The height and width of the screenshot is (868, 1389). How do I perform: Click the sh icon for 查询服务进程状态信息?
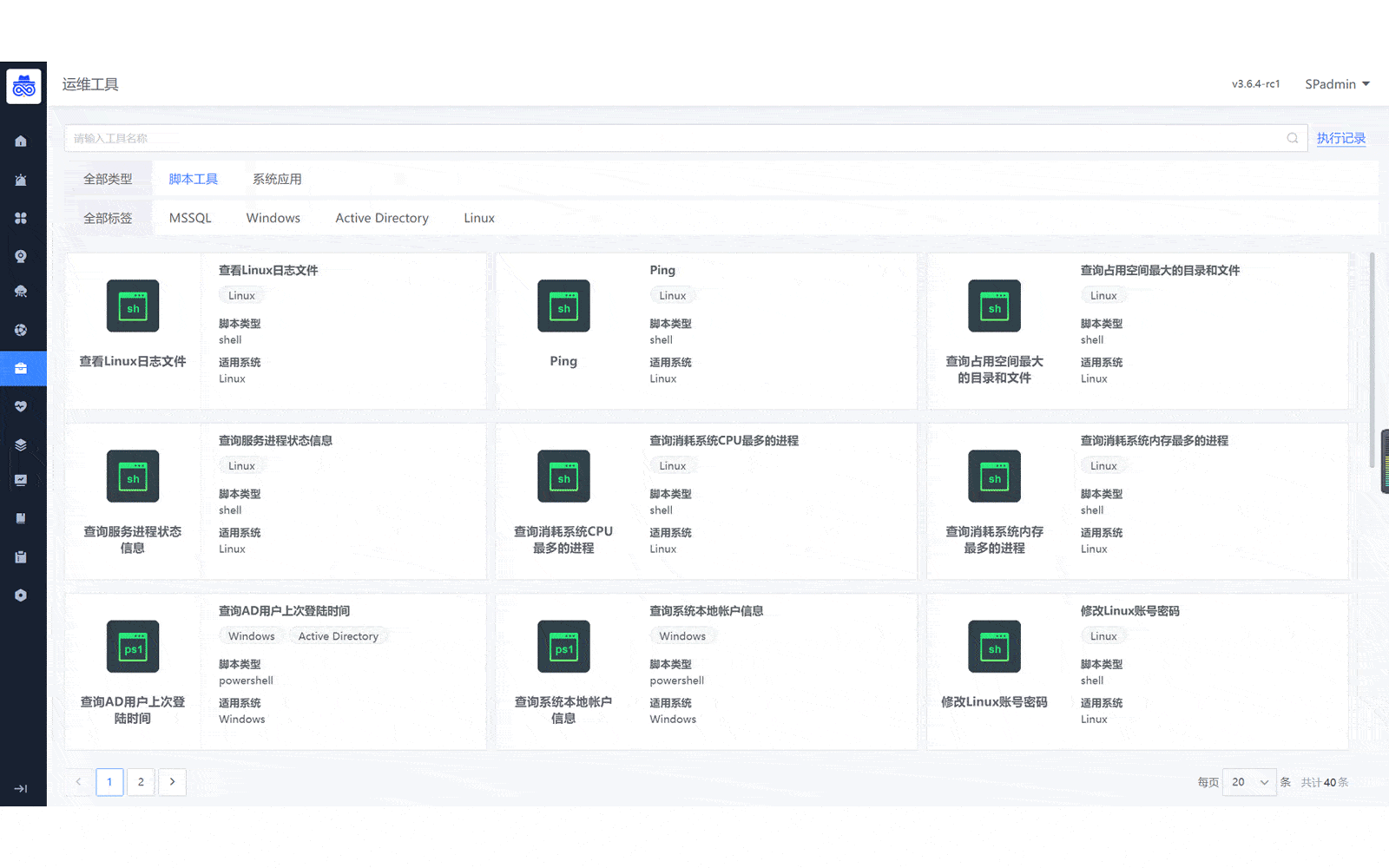133,476
